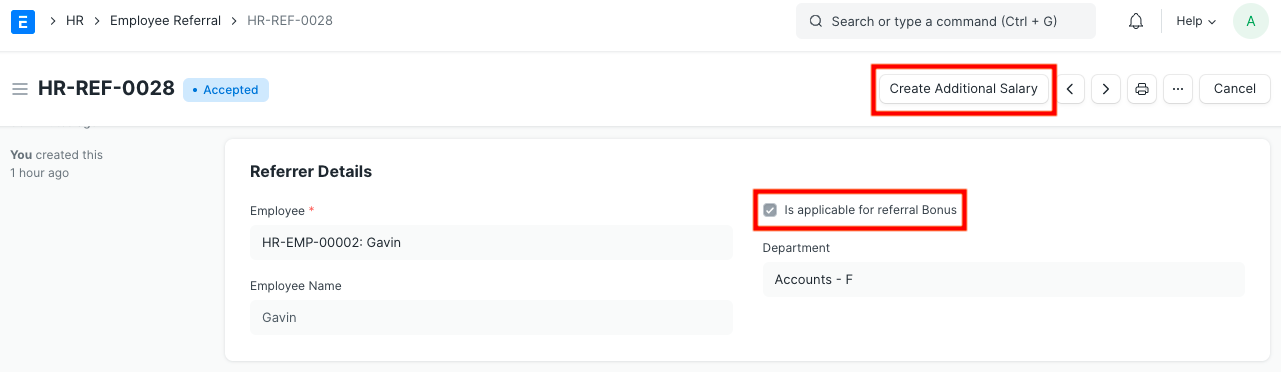Click the Cancel button
Viewport: 1281px width, 372px height.
pos(1235,89)
